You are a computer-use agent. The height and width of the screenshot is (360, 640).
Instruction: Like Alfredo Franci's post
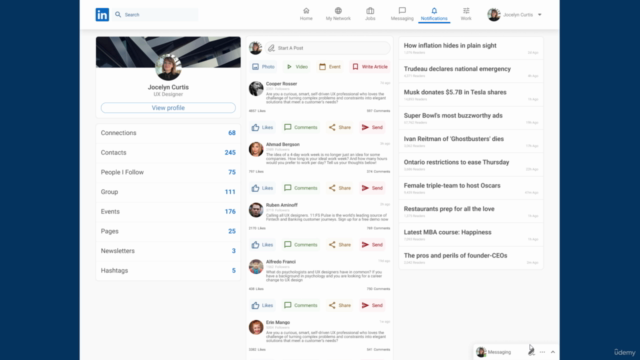click(x=262, y=305)
